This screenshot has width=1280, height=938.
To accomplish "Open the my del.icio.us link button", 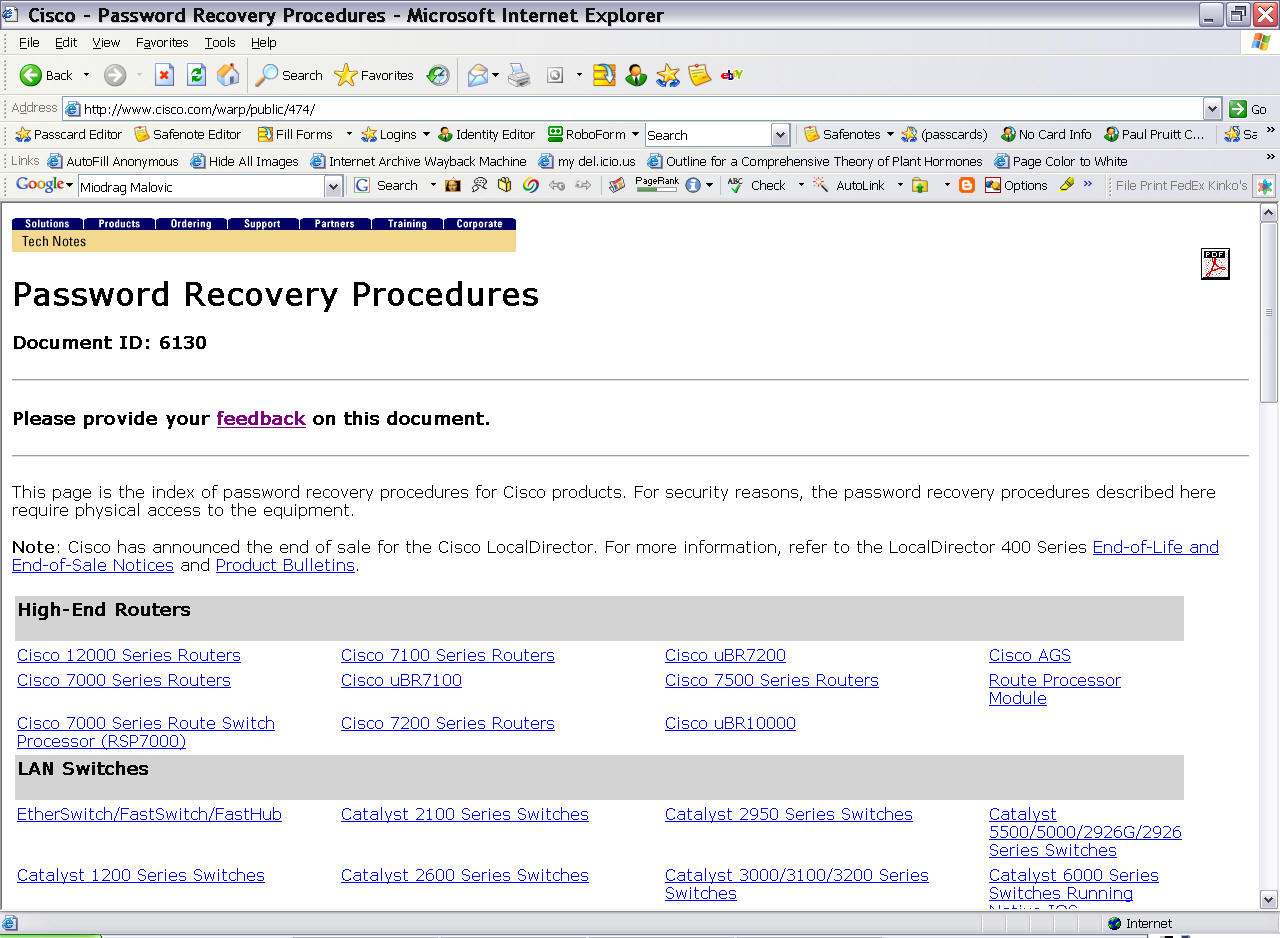I will (587, 161).
